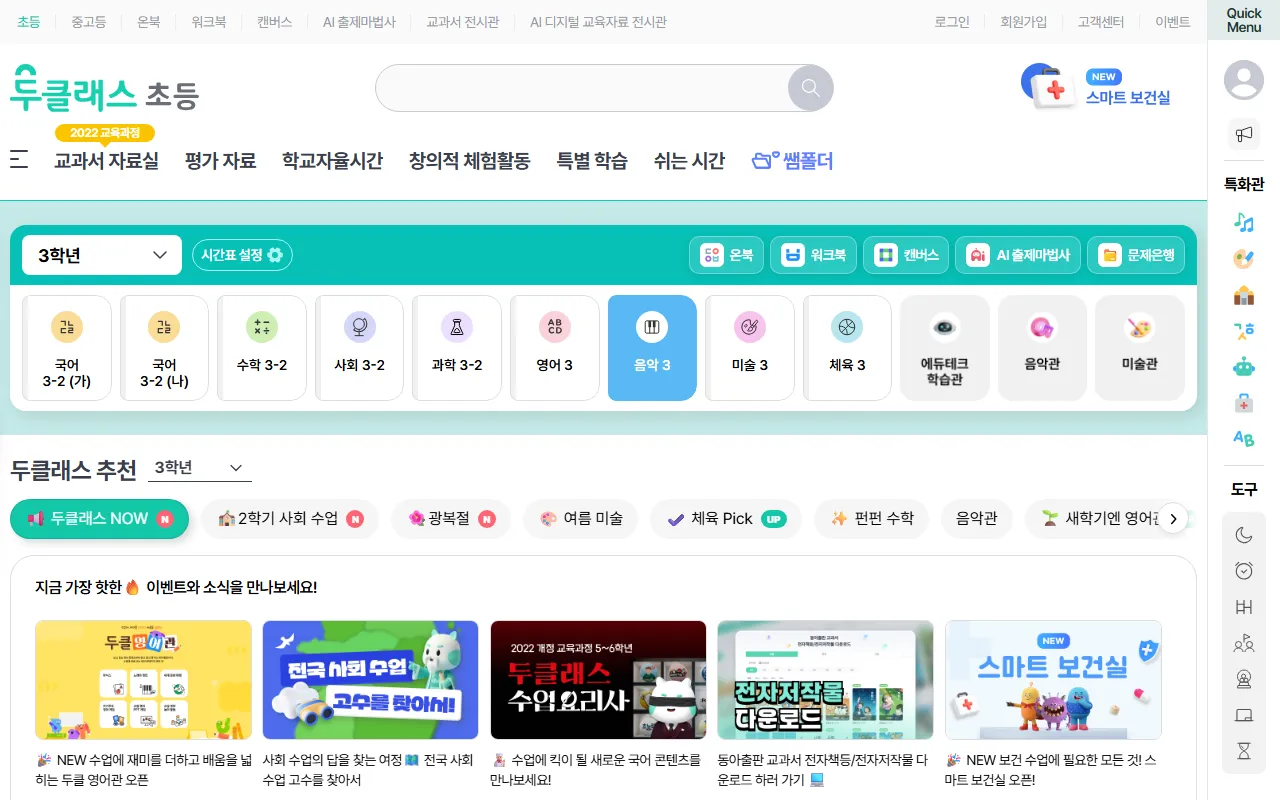This screenshot has height=800, width=1280.
Task: Open the 에듀테크 학습관 card
Action: [x=945, y=348]
